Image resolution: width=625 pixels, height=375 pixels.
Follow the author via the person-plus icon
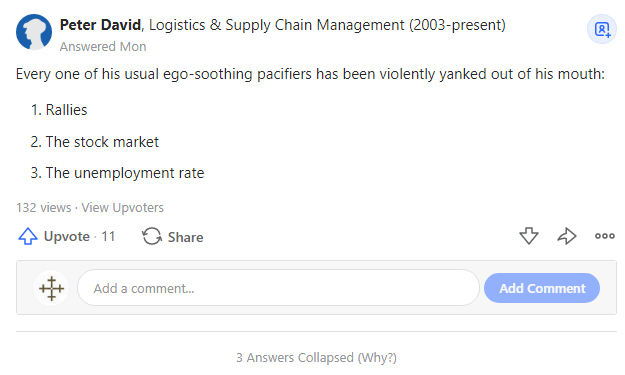(x=602, y=29)
